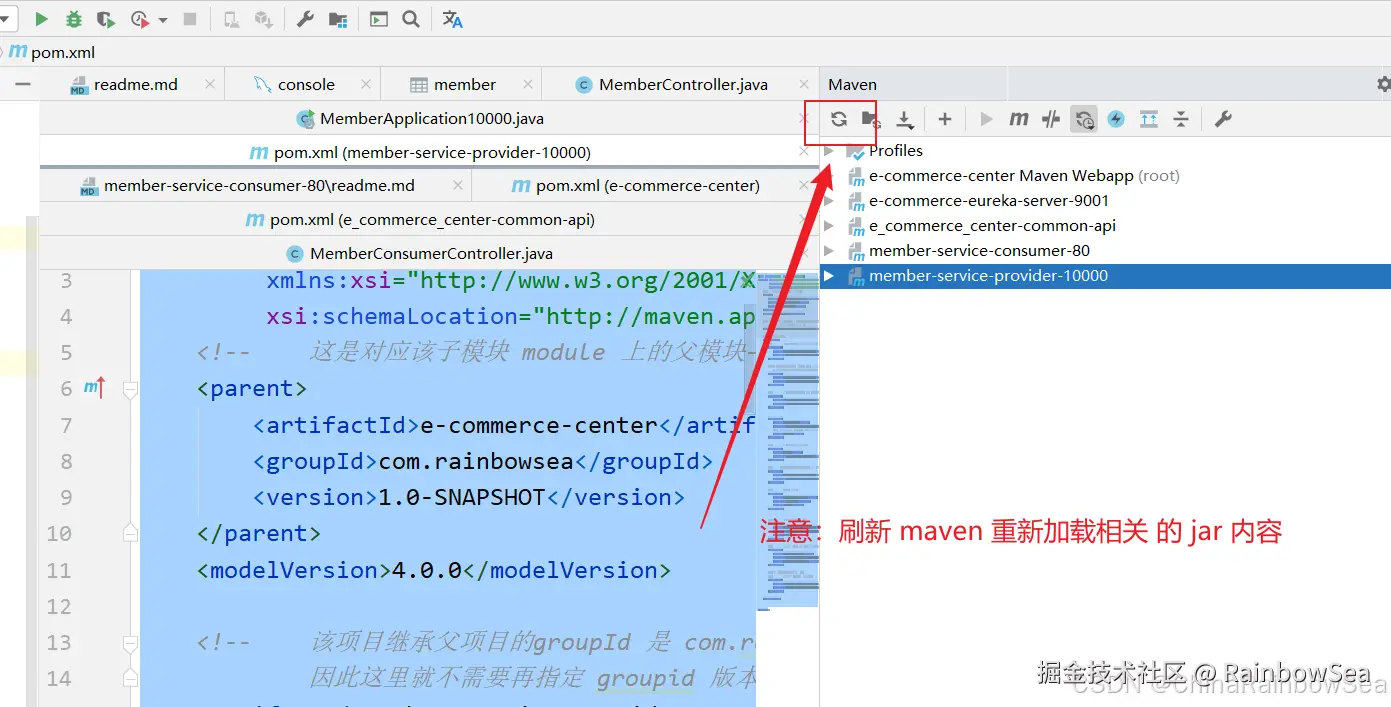The image size is (1391, 707).
Task: Select pom.xml (member-service-provider-10000) tab
Action: [432, 152]
